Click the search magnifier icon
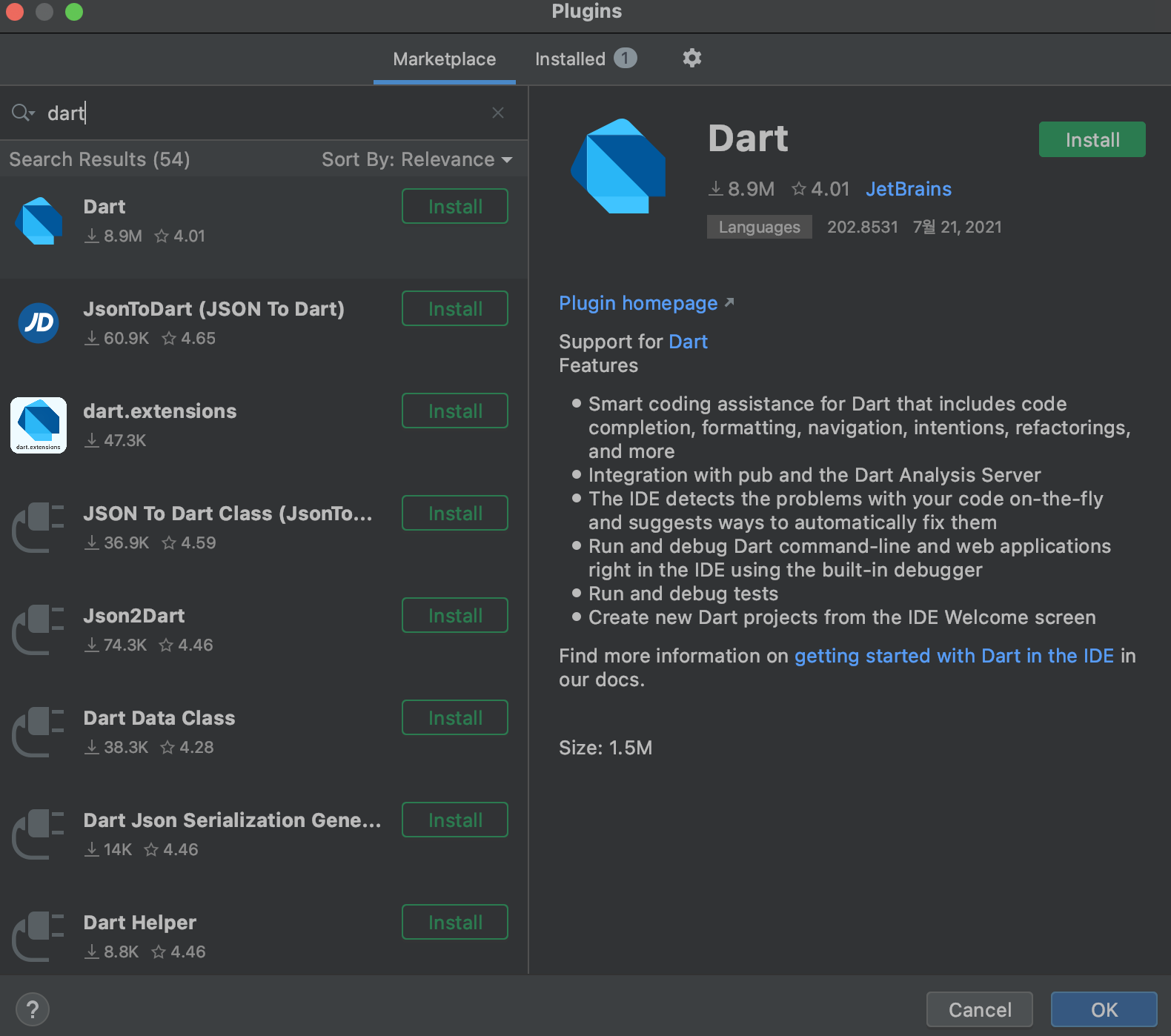1171x1036 pixels. tap(23, 113)
